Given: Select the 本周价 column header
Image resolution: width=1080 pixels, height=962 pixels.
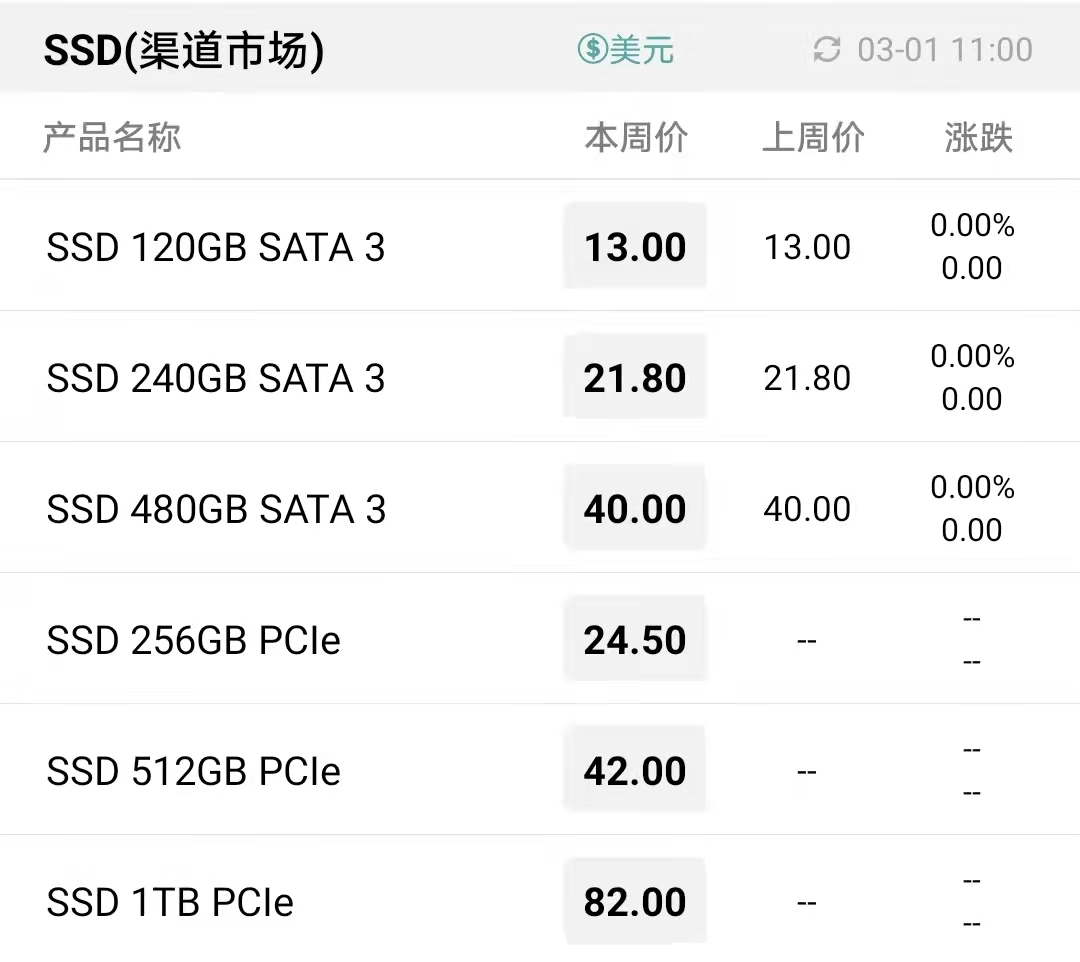Looking at the screenshot, I should coord(636,137).
